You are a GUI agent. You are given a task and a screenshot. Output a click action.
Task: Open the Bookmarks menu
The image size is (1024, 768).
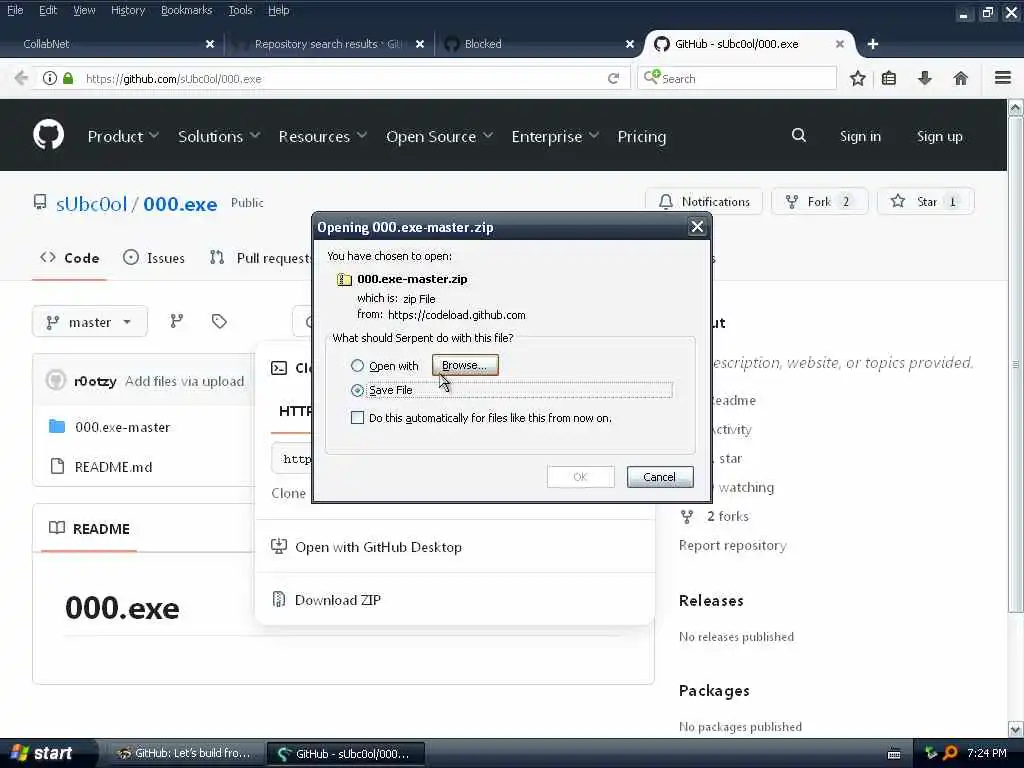point(186,10)
